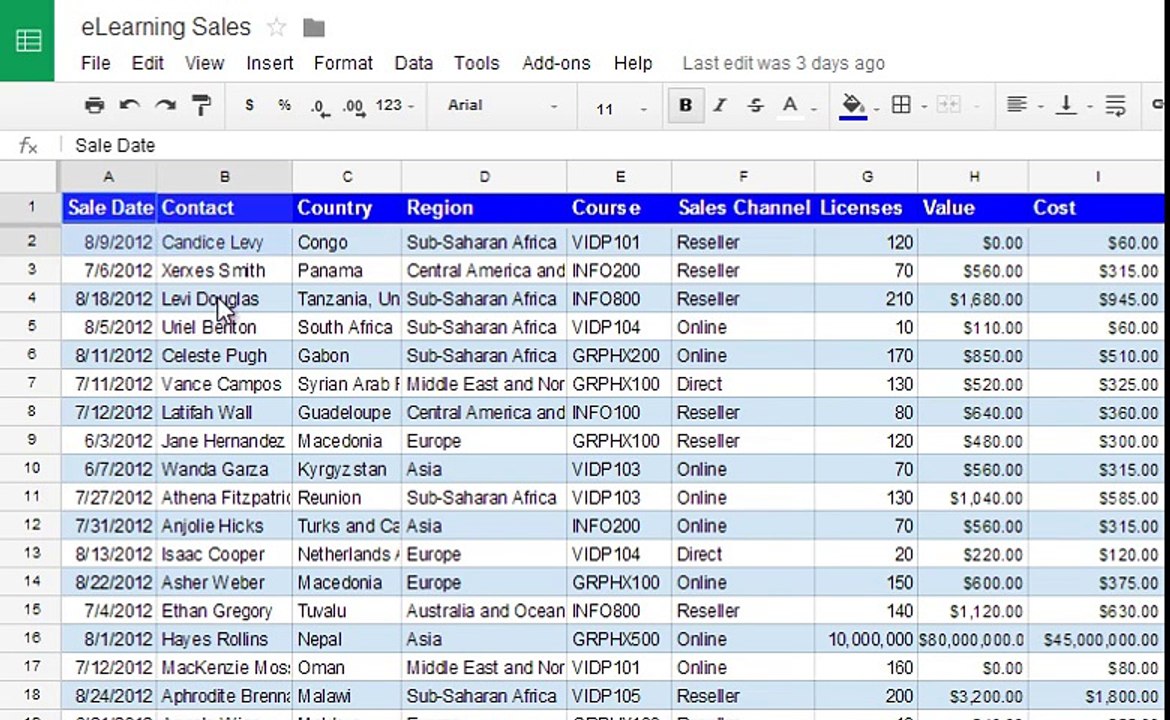This screenshot has width=1170, height=720.
Task: Toggle bold formatting
Action: tap(685, 105)
